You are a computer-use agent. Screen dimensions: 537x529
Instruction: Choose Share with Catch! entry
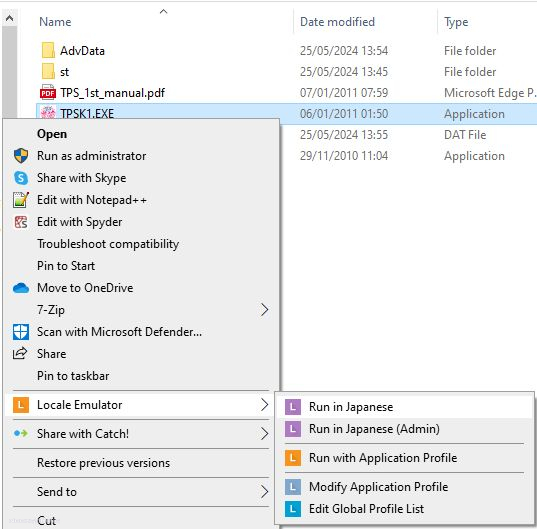coord(141,434)
